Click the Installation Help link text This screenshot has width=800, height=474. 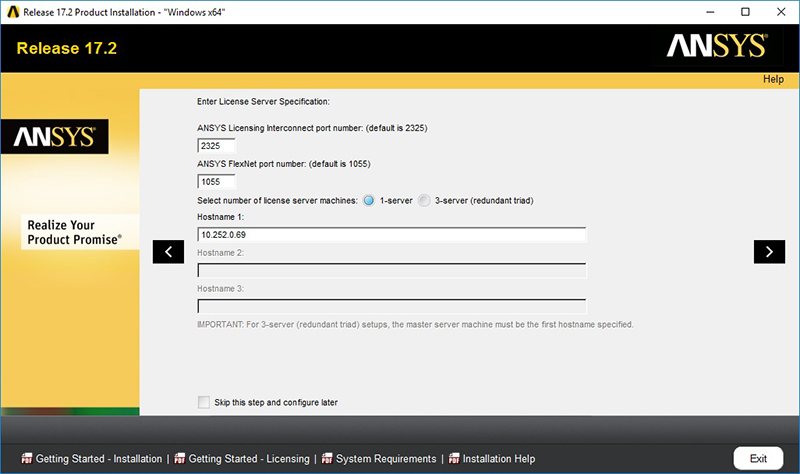[x=499, y=459]
